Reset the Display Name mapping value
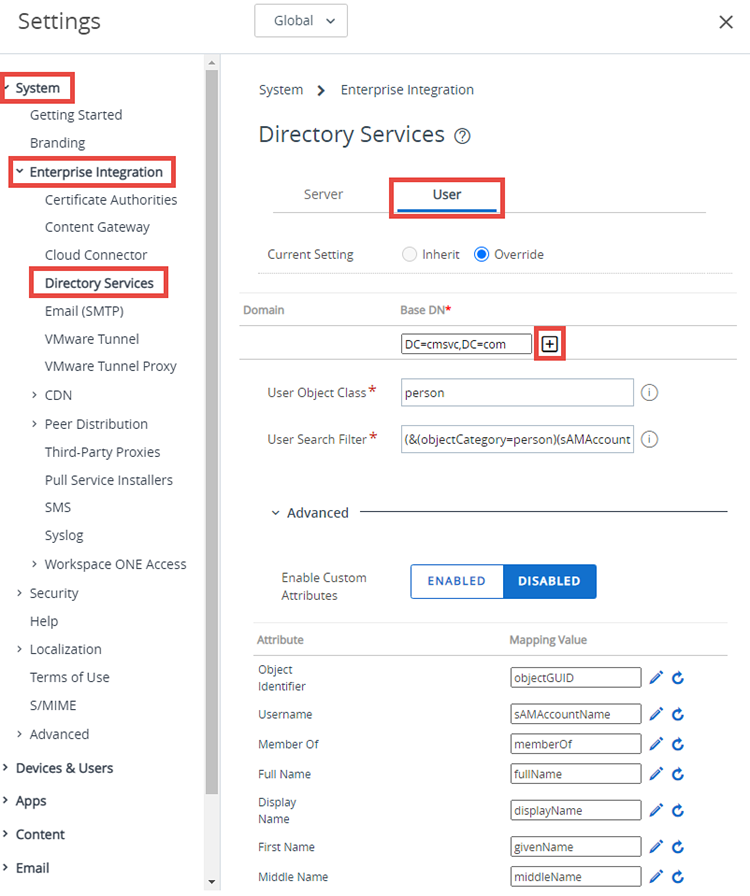The image size is (750, 896). (x=678, y=810)
